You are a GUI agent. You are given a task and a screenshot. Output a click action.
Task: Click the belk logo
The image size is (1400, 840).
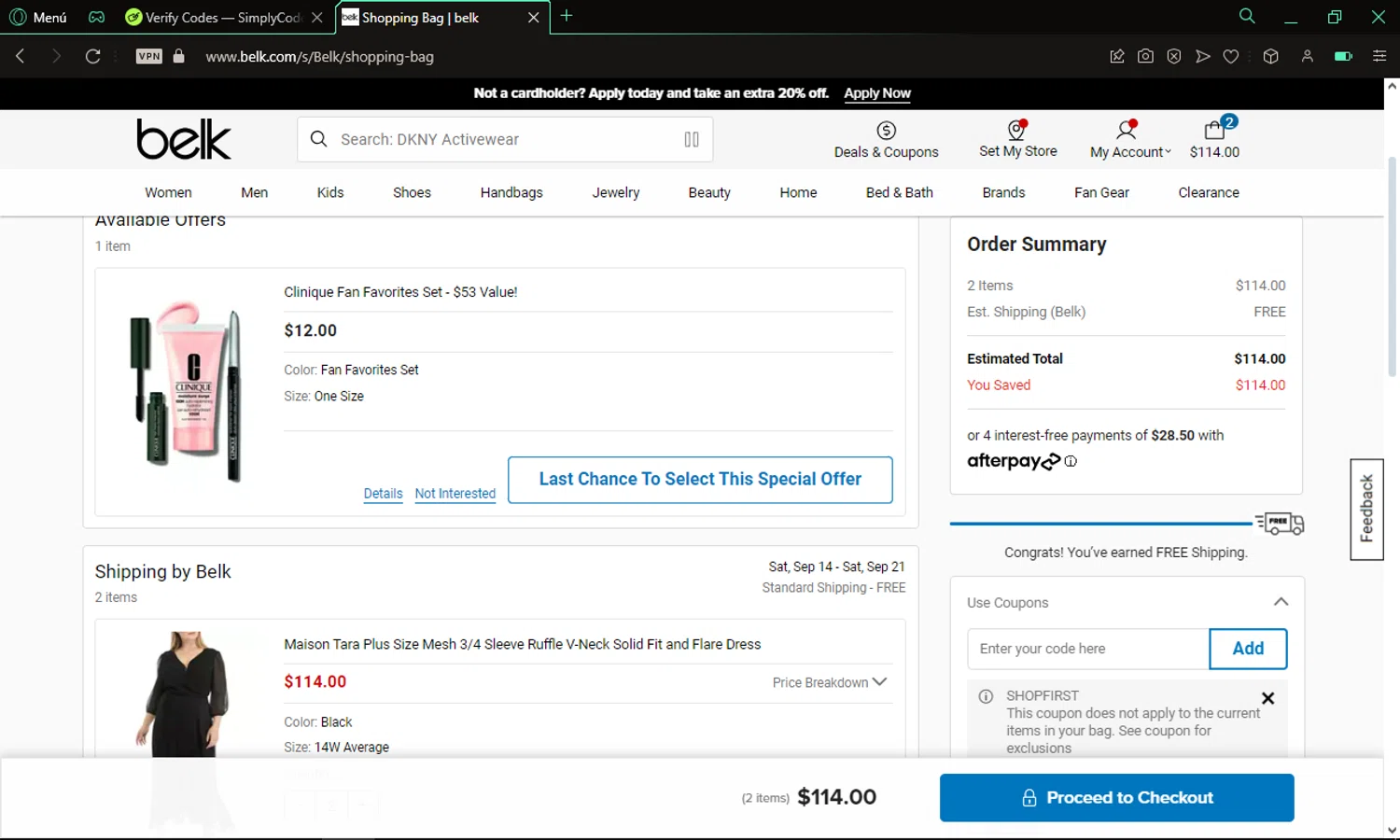tap(184, 139)
